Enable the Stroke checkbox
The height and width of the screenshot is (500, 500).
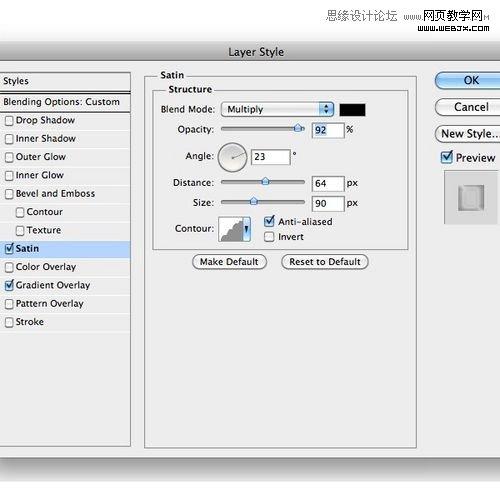pos(9,322)
